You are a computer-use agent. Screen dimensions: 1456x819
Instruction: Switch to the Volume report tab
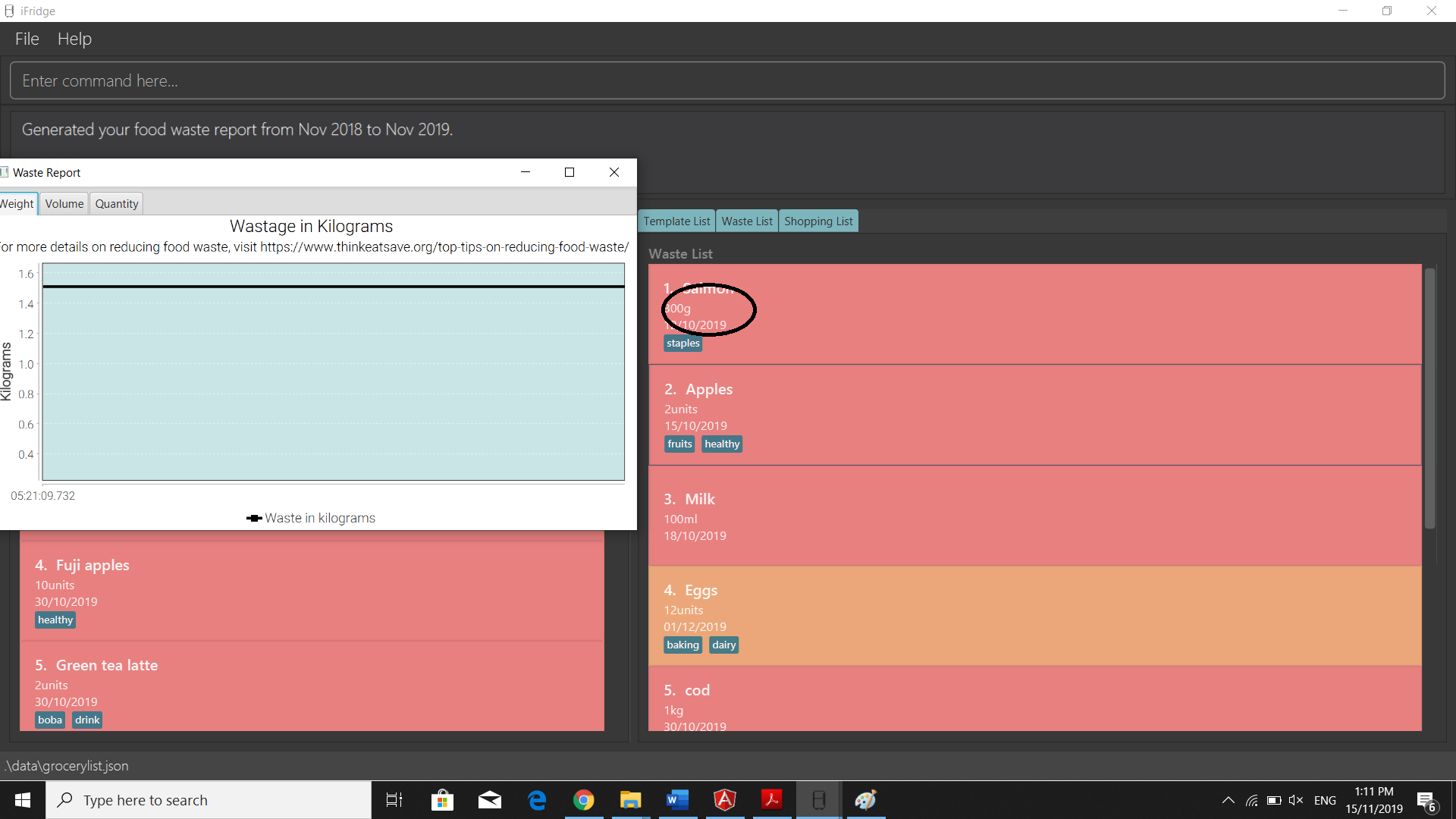pyautogui.click(x=64, y=204)
